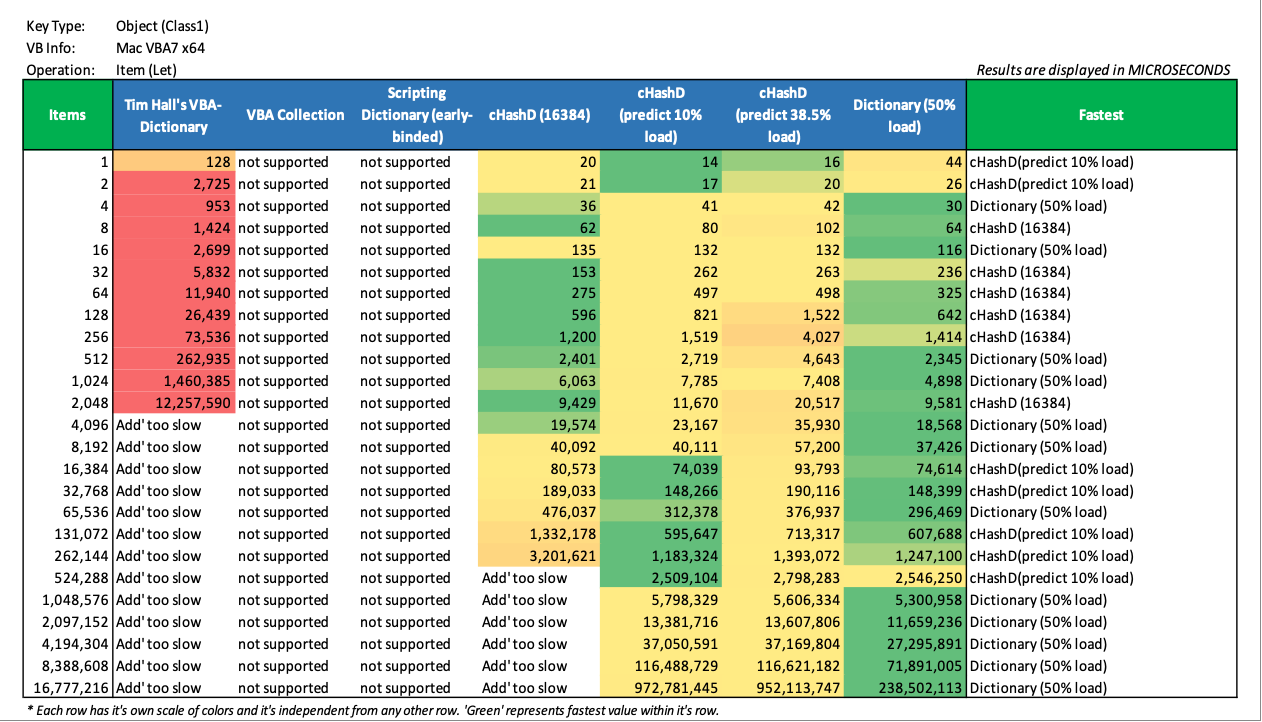Select the Tim Hall's VBA-Dictionary header
Image resolution: width=1262 pixels, height=722 pixels.
click(x=174, y=115)
